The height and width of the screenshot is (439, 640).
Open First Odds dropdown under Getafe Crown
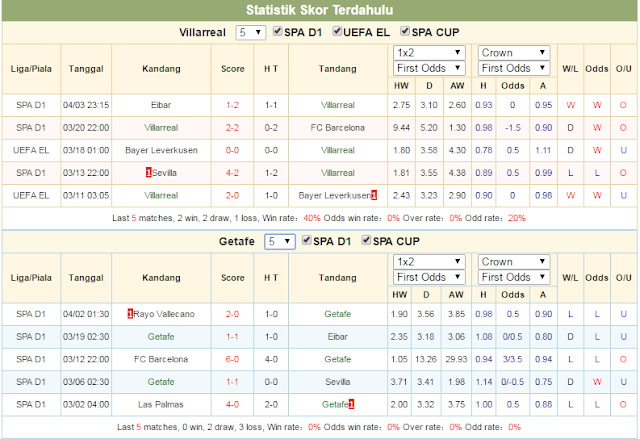[514, 277]
